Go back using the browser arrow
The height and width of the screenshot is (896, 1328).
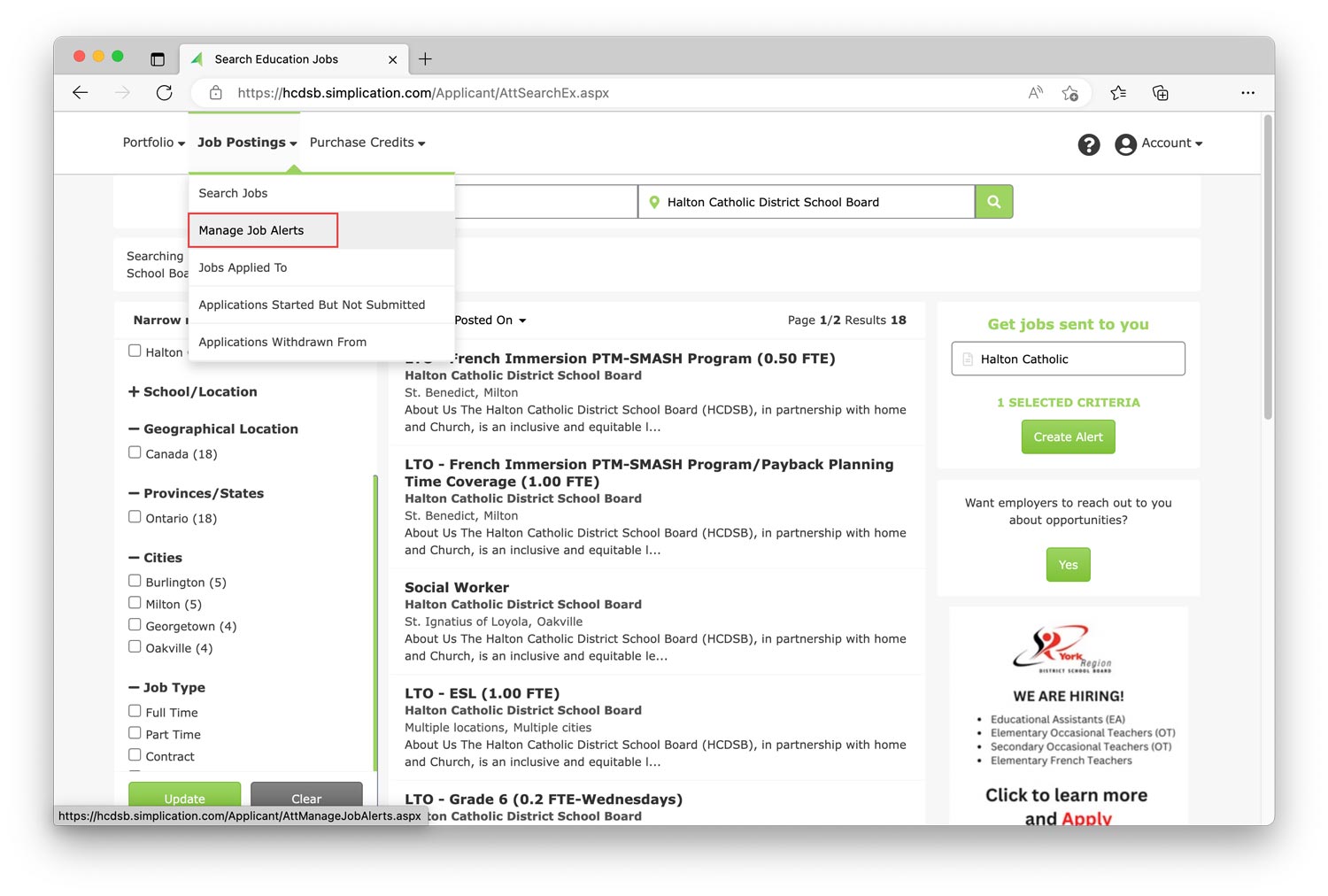(81, 93)
